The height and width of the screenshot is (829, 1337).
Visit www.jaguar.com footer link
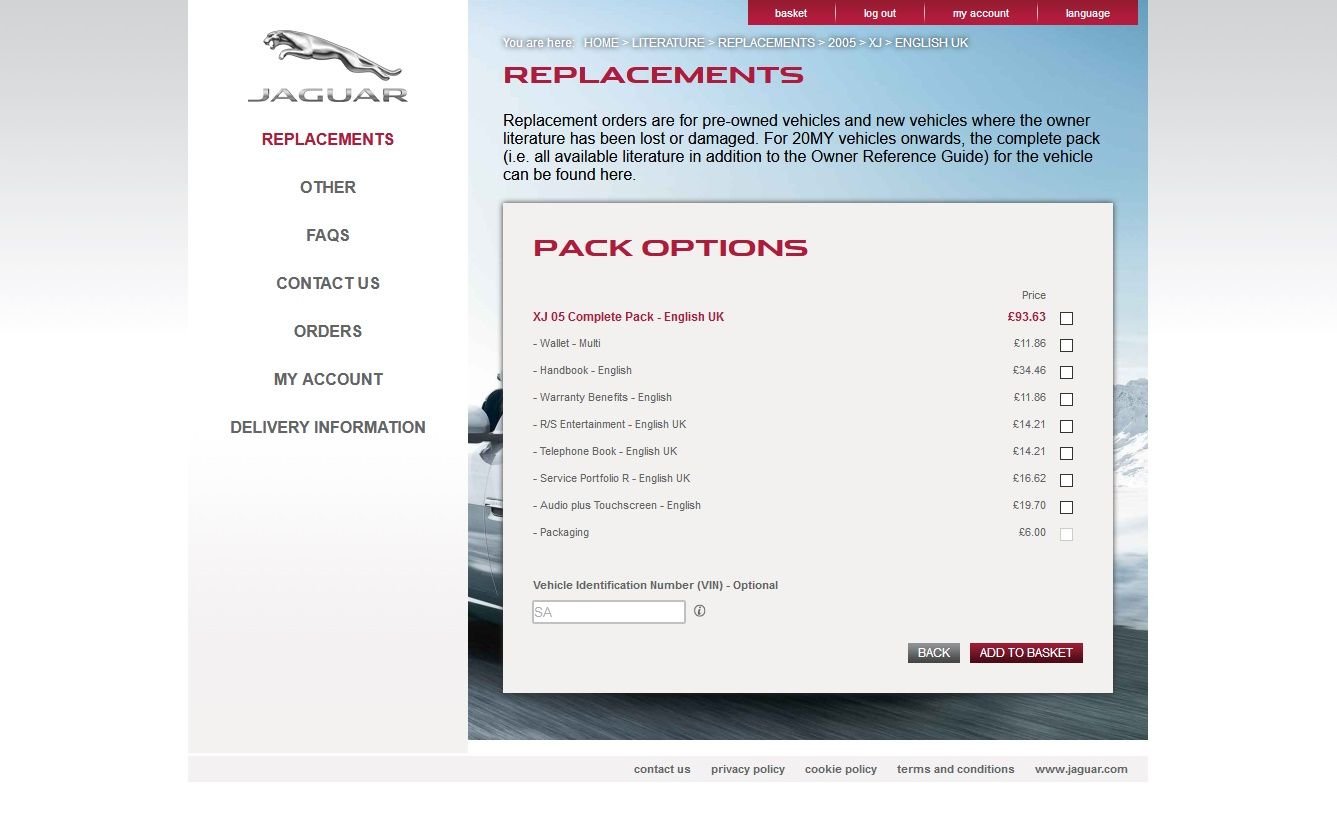click(x=1080, y=769)
